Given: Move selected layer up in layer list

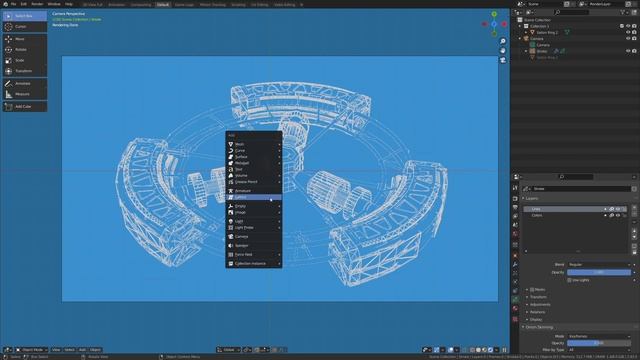Looking at the screenshot, I should [634, 231].
